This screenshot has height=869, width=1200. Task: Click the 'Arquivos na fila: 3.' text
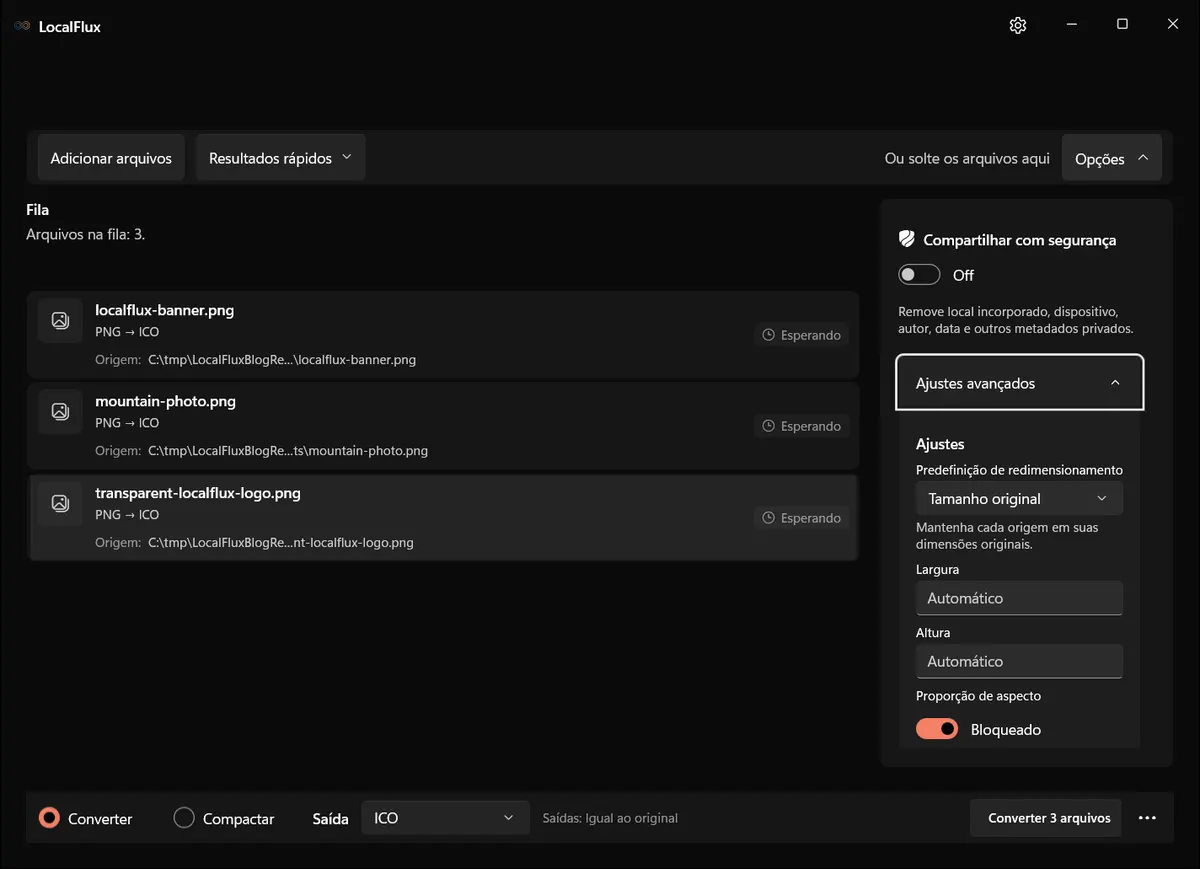tap(86, 235)
